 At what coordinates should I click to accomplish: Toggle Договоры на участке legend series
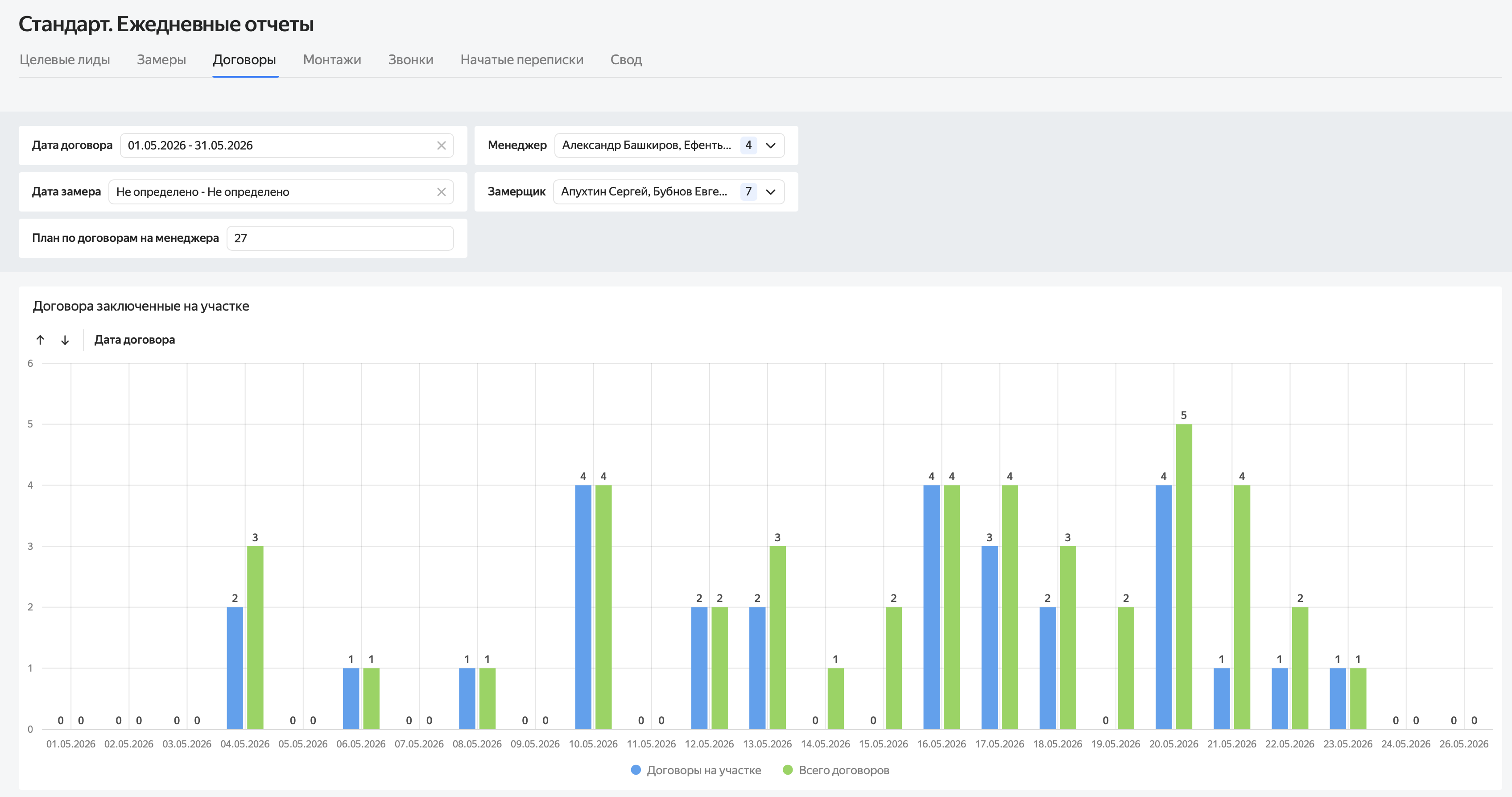pyautogui.click(x=703, y=770)
